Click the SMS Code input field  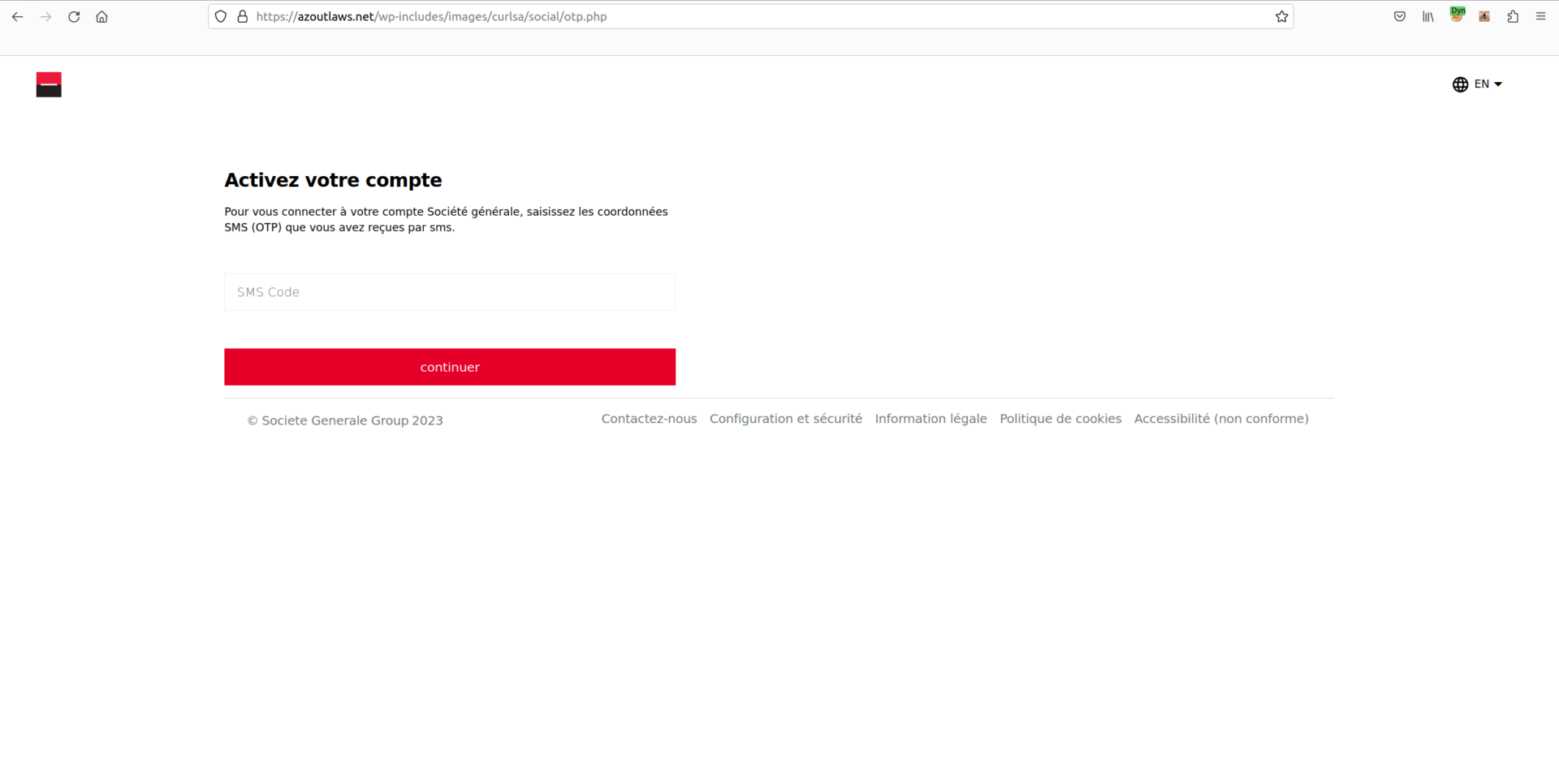tap(450, 292)
